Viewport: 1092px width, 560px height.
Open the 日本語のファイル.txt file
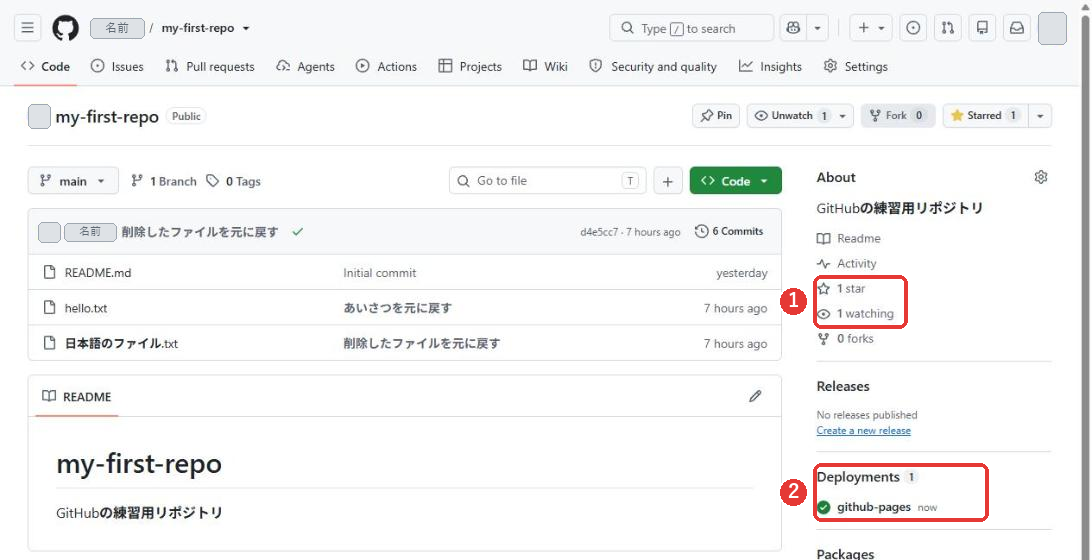pyautogui.click(x=121, y=343)
